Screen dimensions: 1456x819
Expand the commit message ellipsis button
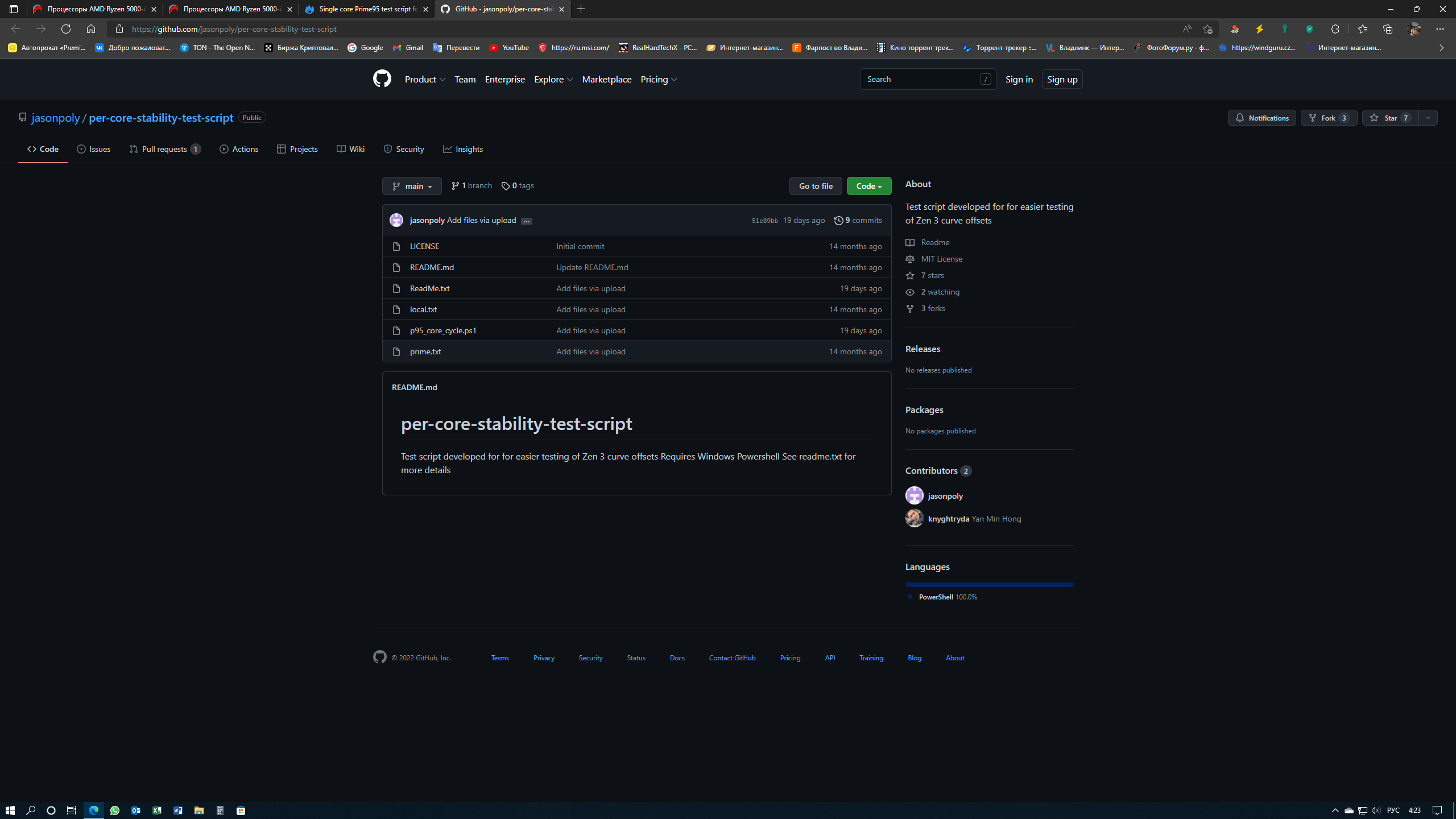pos(526,221)
